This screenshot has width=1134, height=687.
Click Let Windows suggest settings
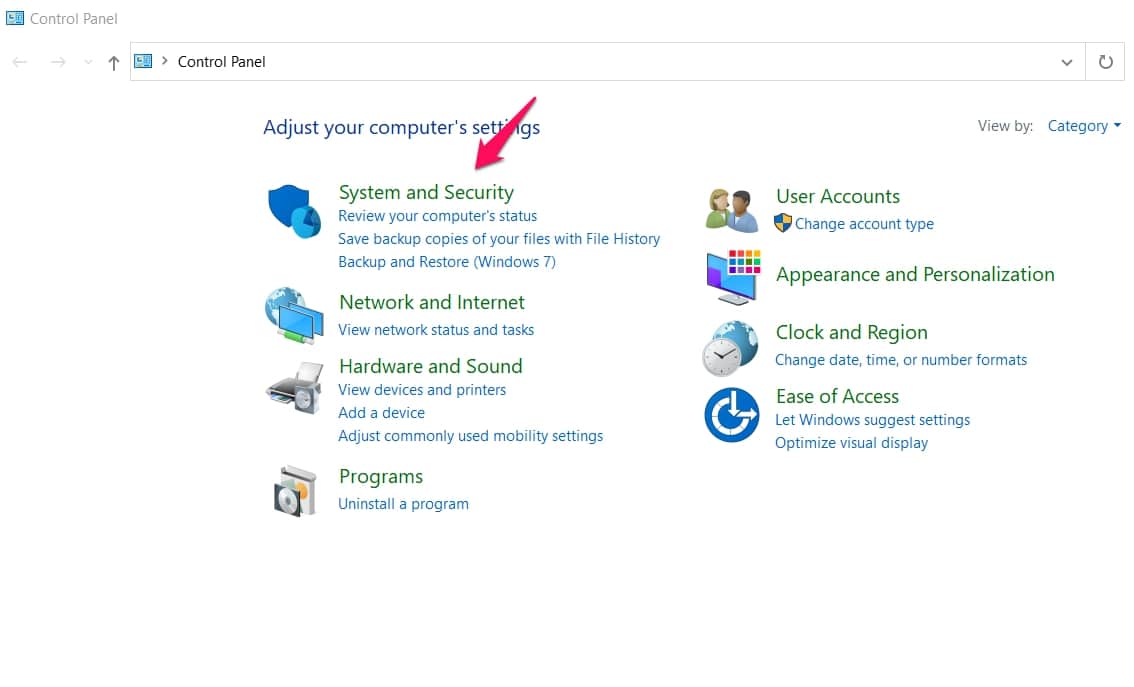click(x=873, y=420)
